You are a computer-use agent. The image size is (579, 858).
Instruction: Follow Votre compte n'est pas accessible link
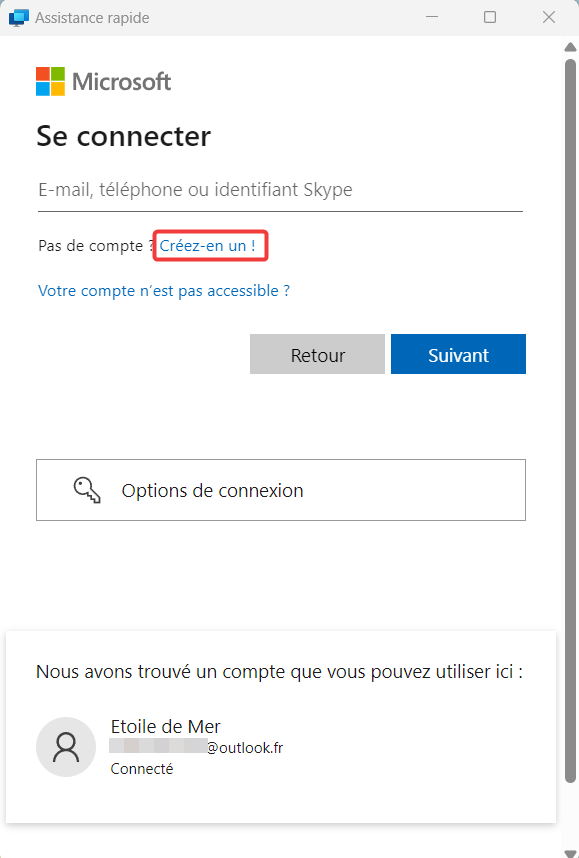[164, 291]
